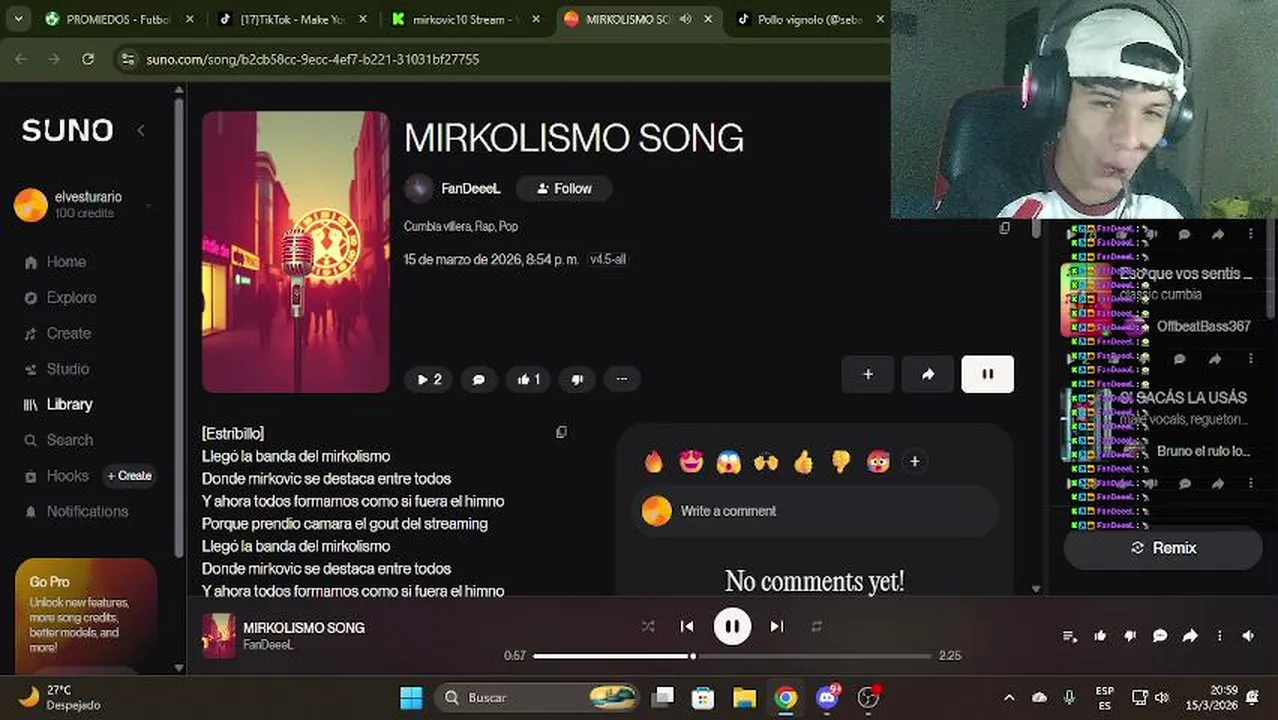The image size is (1278, 720).
Task: Click Create badge beside Hooks
Action: coord(130,476)
